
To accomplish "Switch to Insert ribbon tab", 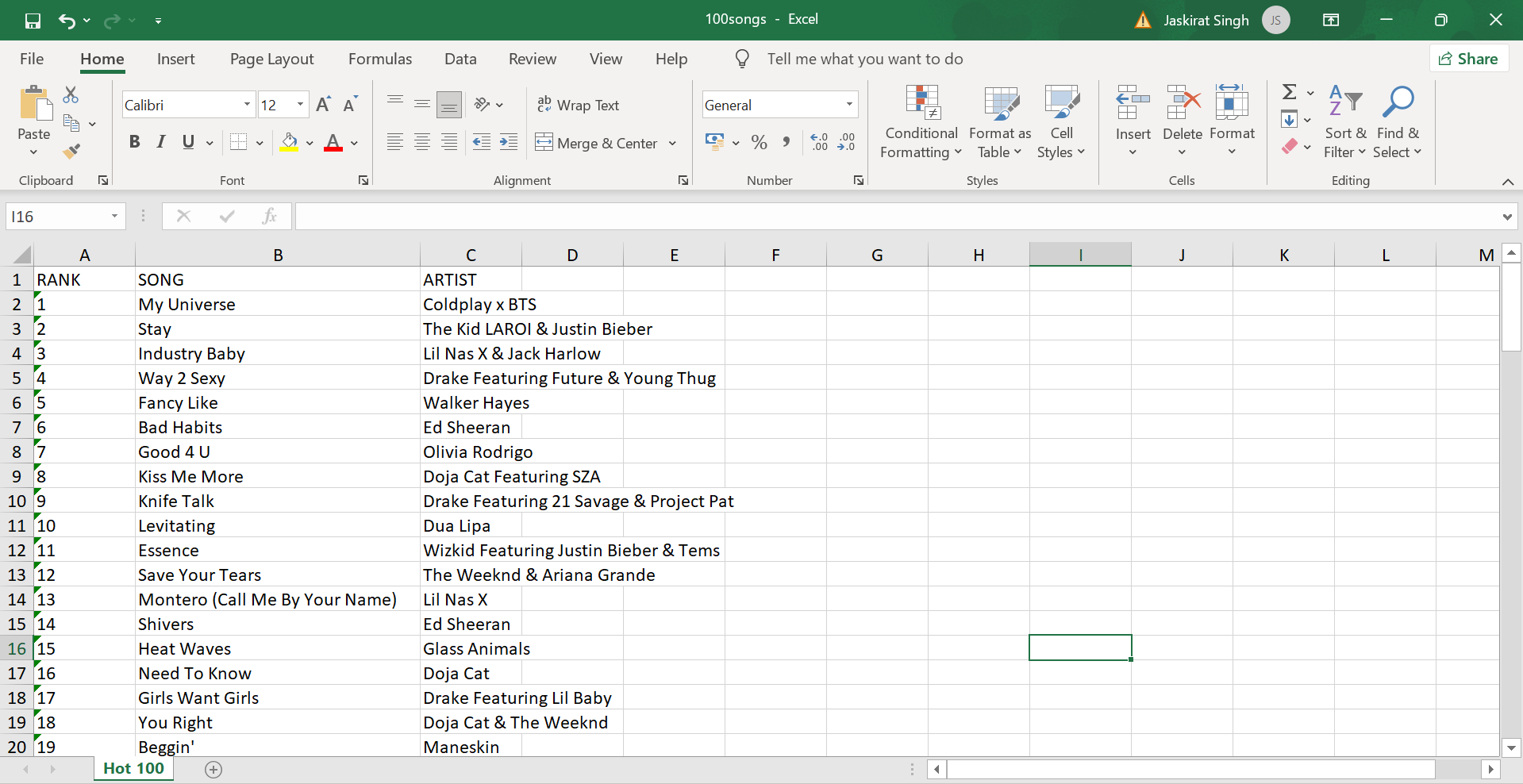I will point(175,59).
